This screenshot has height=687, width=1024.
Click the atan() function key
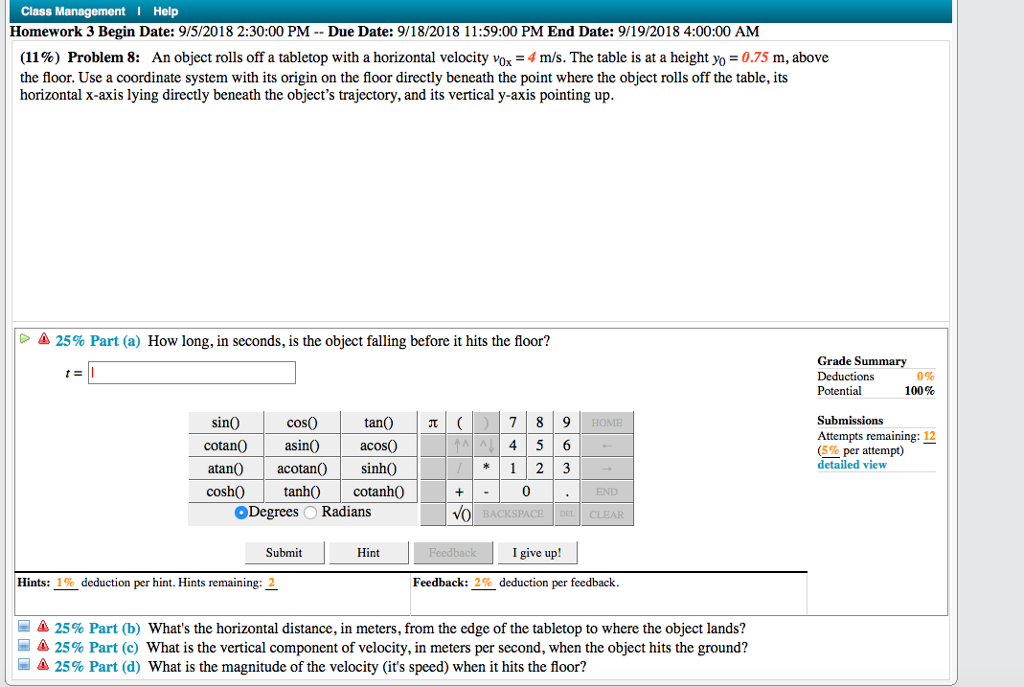(x=225, y=468)
